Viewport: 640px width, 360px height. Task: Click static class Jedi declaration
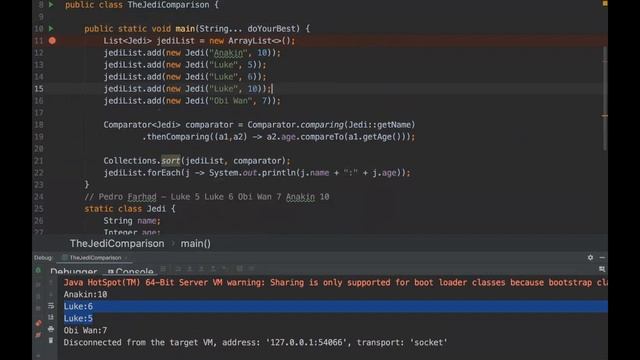coord(130,209)
